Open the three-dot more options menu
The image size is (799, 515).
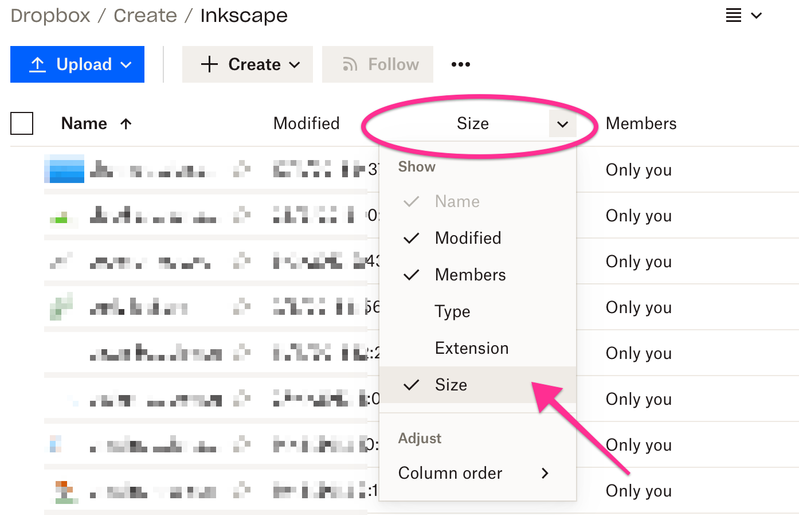(x=460, y=64)
